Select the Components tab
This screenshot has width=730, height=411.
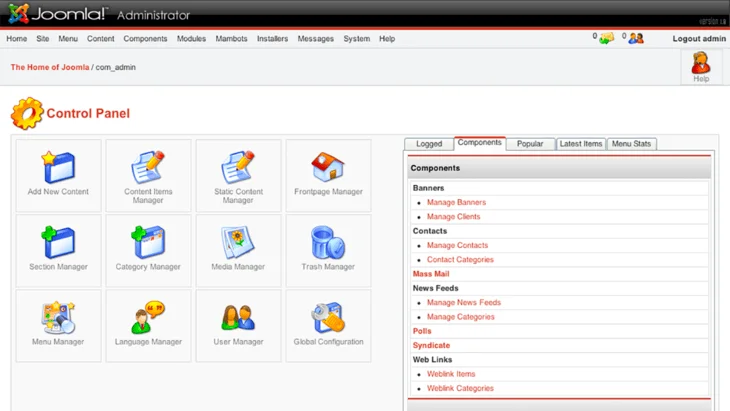pos(480,143)
